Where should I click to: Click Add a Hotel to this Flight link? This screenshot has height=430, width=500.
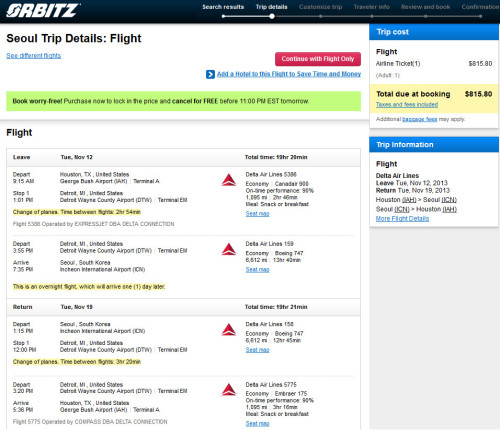(289, 74)
